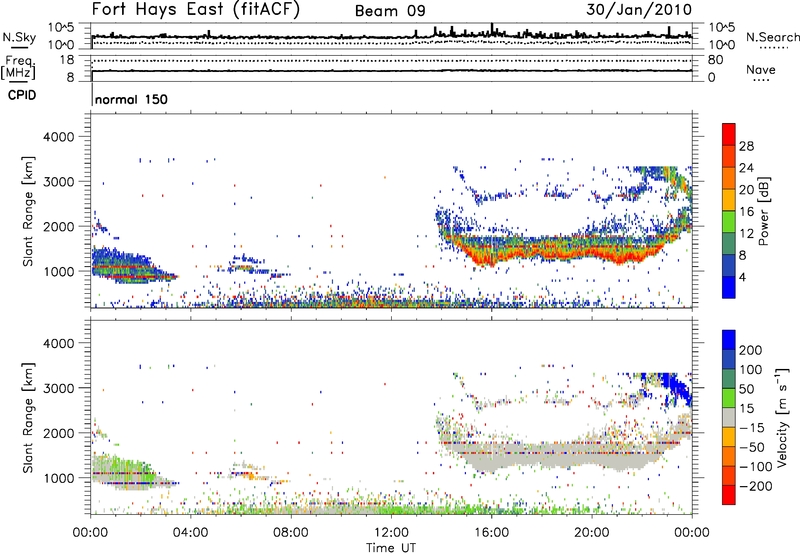Click the 'Velocity [m s-1]' color bar label

point(782,417)
